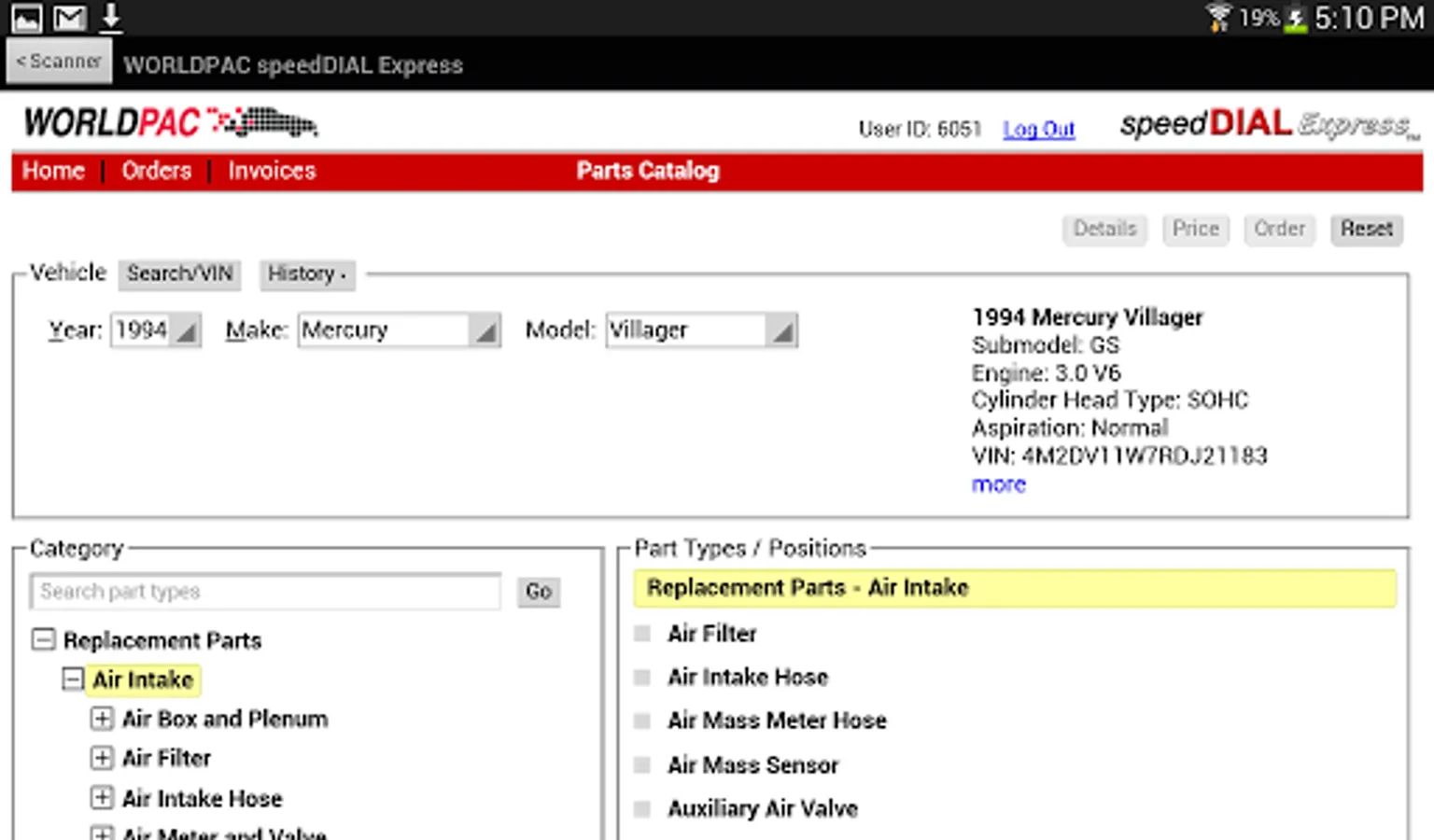This screenshot has height=840, width=1434.
Task: Tap the battery charging icon
Action: [1296, 19]
